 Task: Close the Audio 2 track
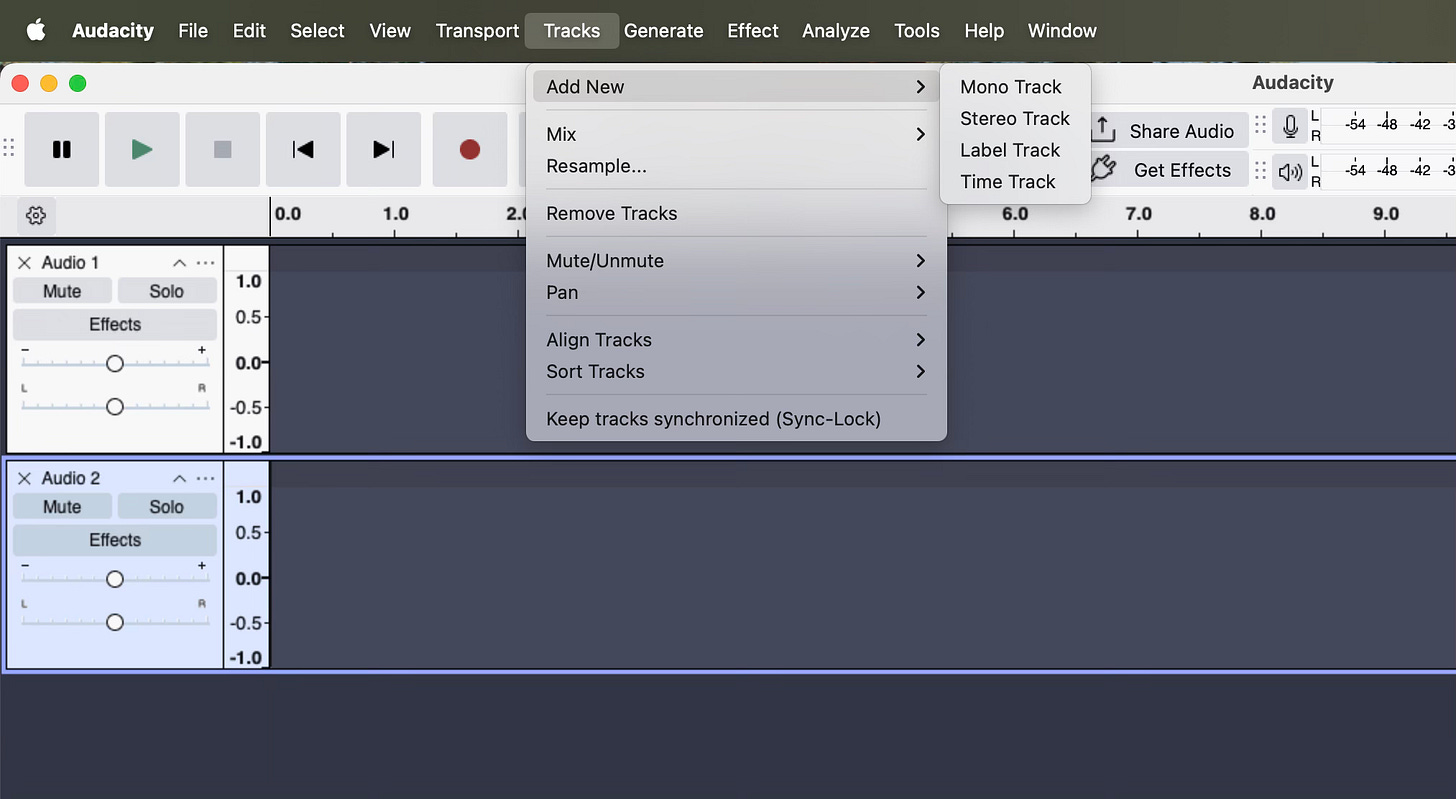pyautogui.click(x=25, y=478)
